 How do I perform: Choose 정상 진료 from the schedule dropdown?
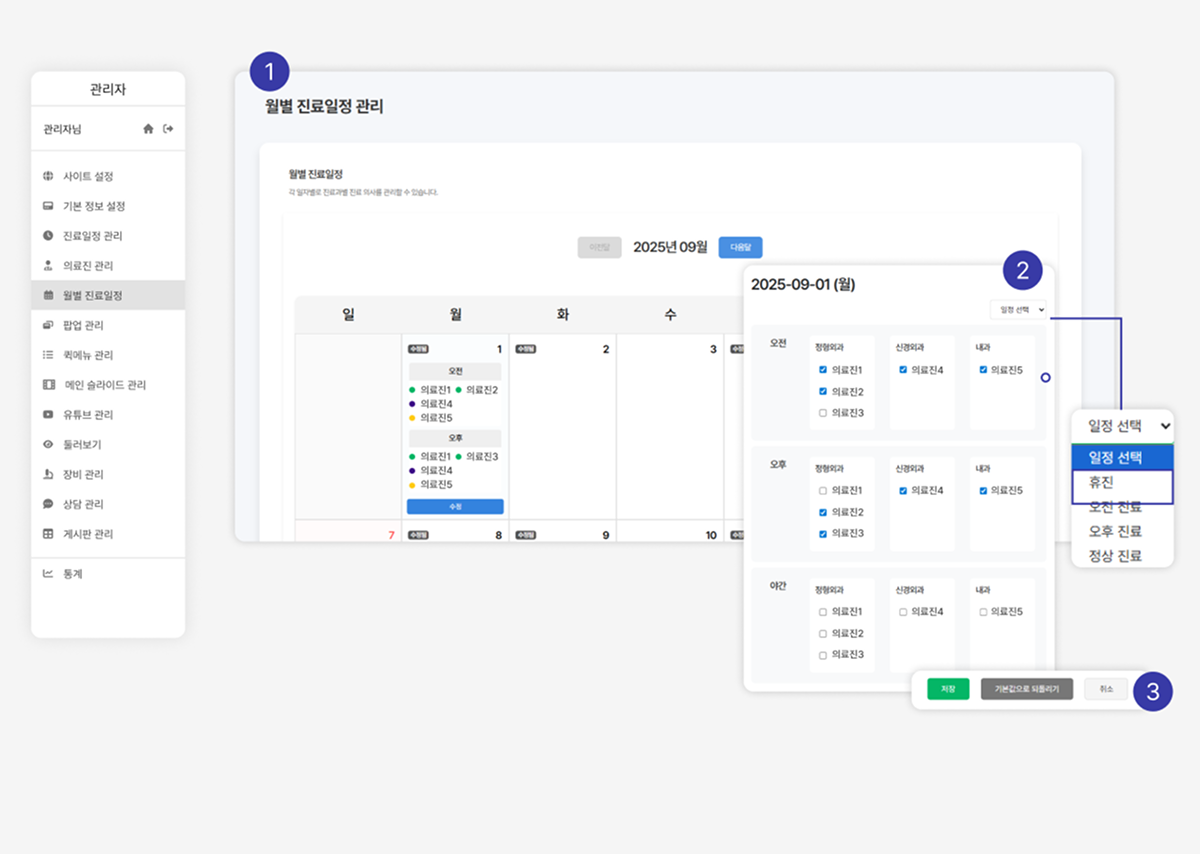coord(1122,556)
